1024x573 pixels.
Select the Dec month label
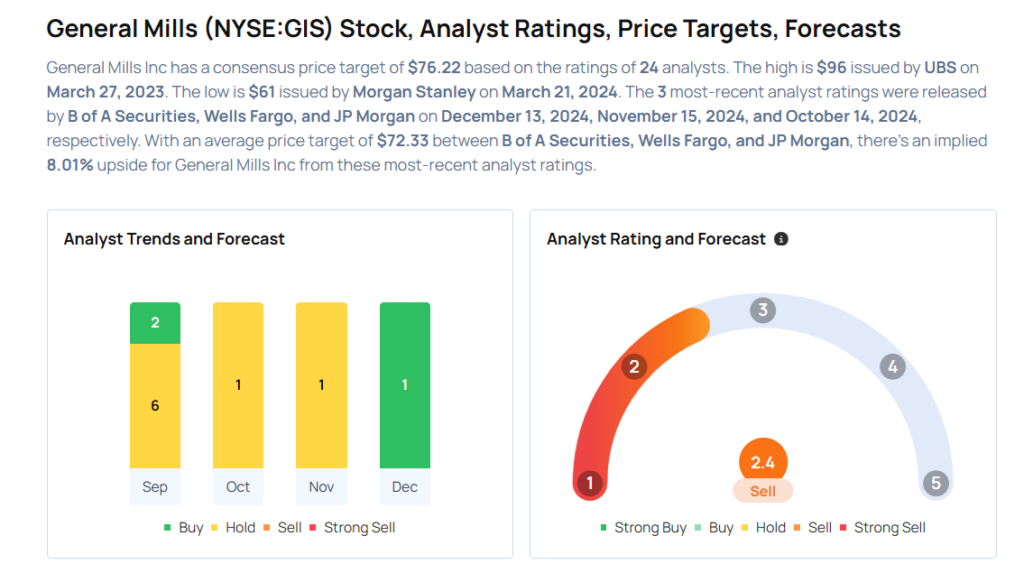[404, 487]
